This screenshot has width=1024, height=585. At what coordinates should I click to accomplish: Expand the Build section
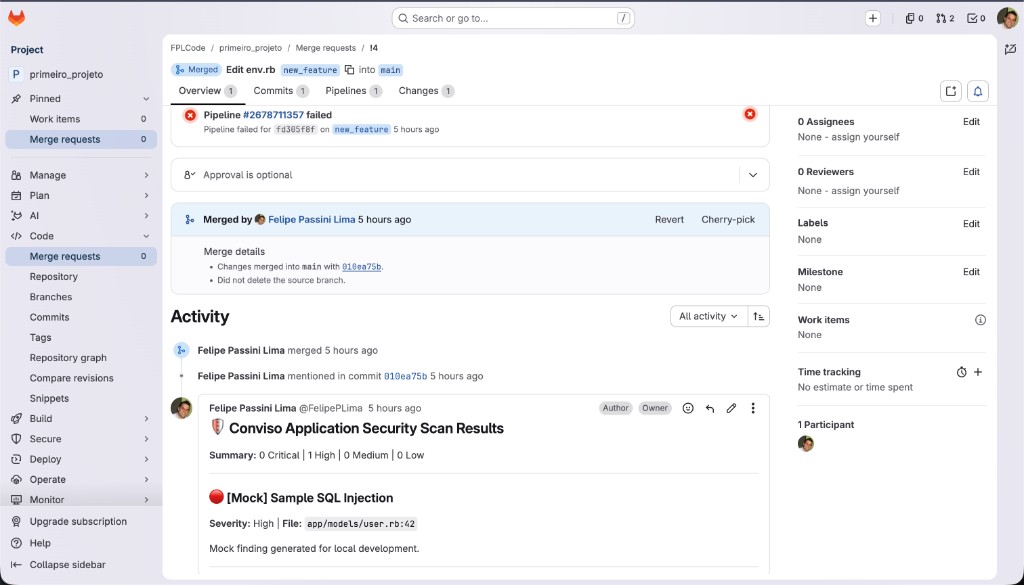(146, 419)
